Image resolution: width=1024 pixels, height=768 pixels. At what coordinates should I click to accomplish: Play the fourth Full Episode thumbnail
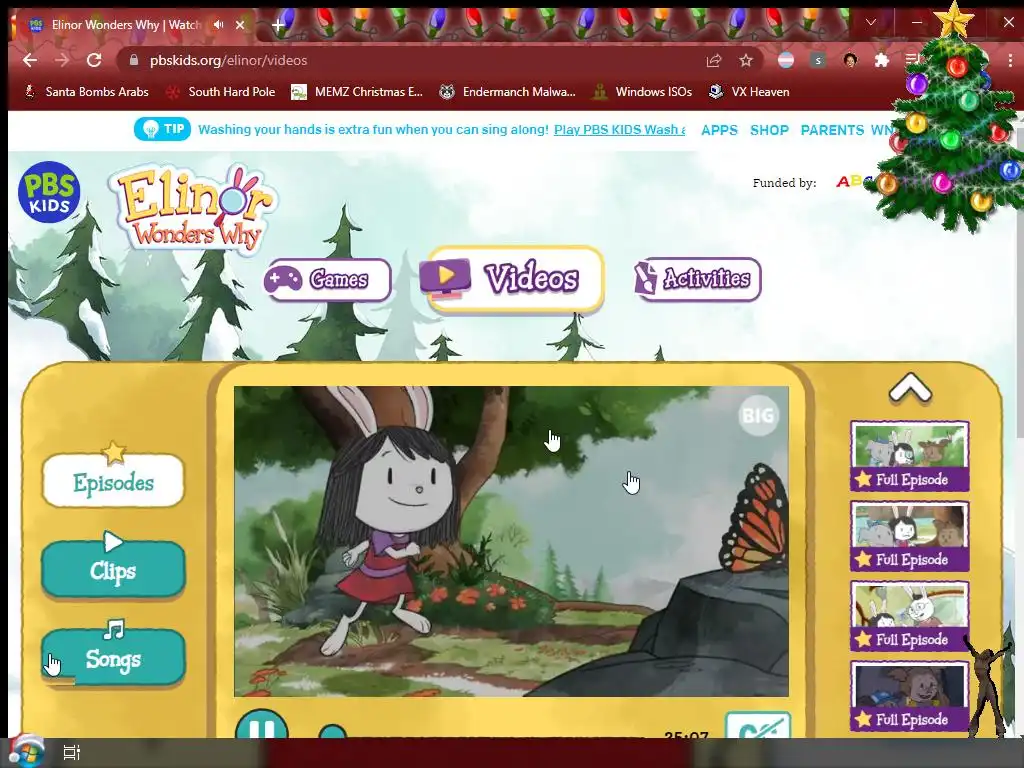[910, 696]
